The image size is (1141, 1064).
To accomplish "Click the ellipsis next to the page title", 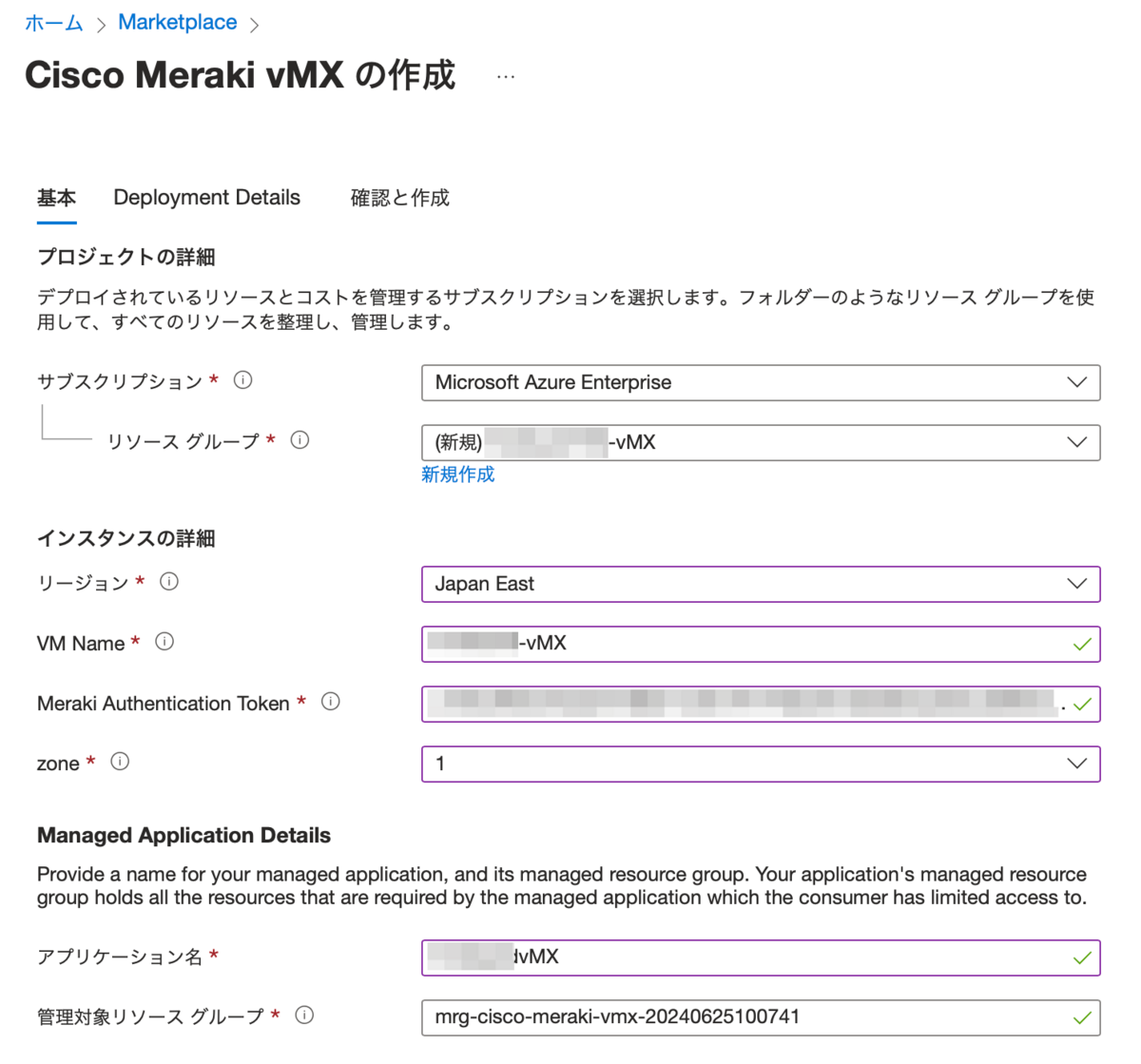I will [x=505, y=75].
